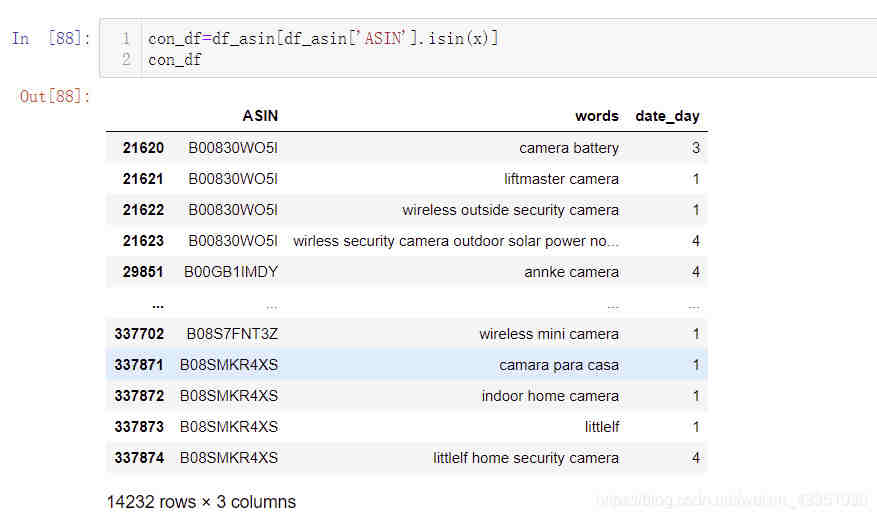Click 'littlelf home security camera' cell

pyautogui.click(x=525, y=458)
